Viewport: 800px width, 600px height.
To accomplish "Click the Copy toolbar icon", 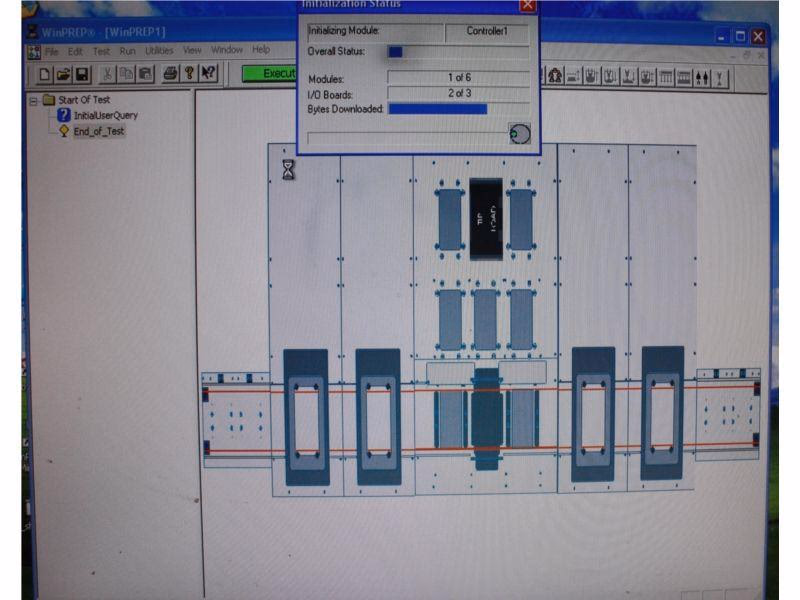I will pyautogui.click(x=126, y=74).
